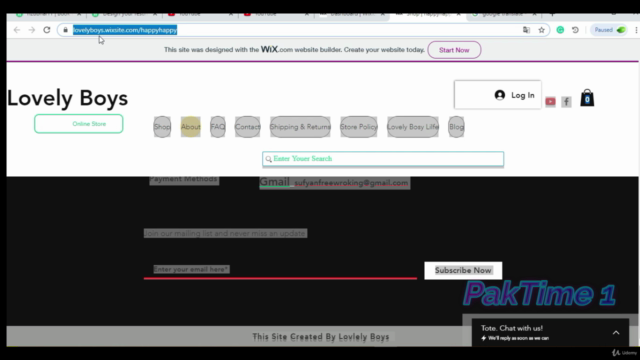Viewport: 640px width, 360px height.
Task: Select the address bar URL text
Action: coord(125,30)
